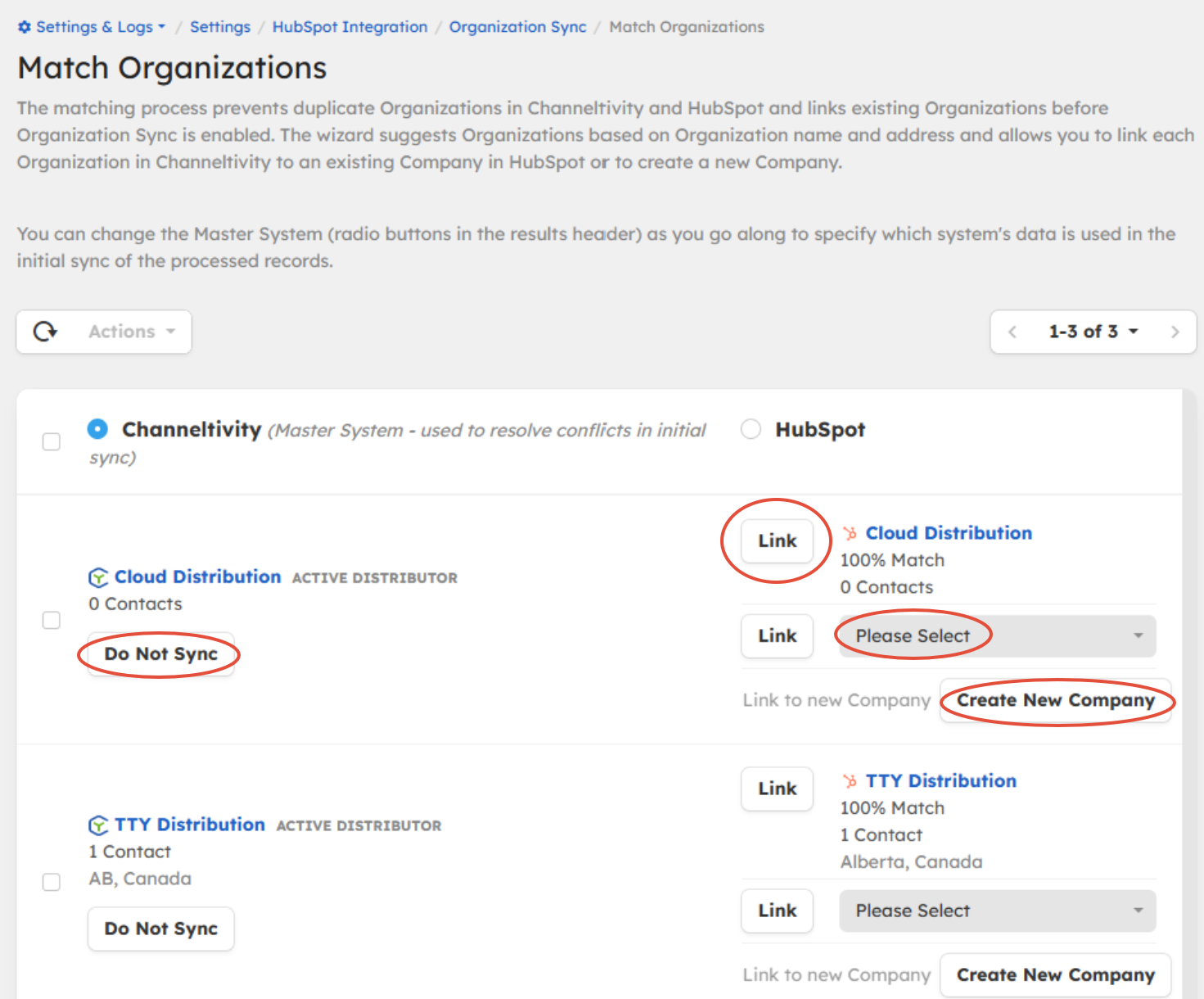Navigate to Organization Sync breadcrumb

coord(517,27)
